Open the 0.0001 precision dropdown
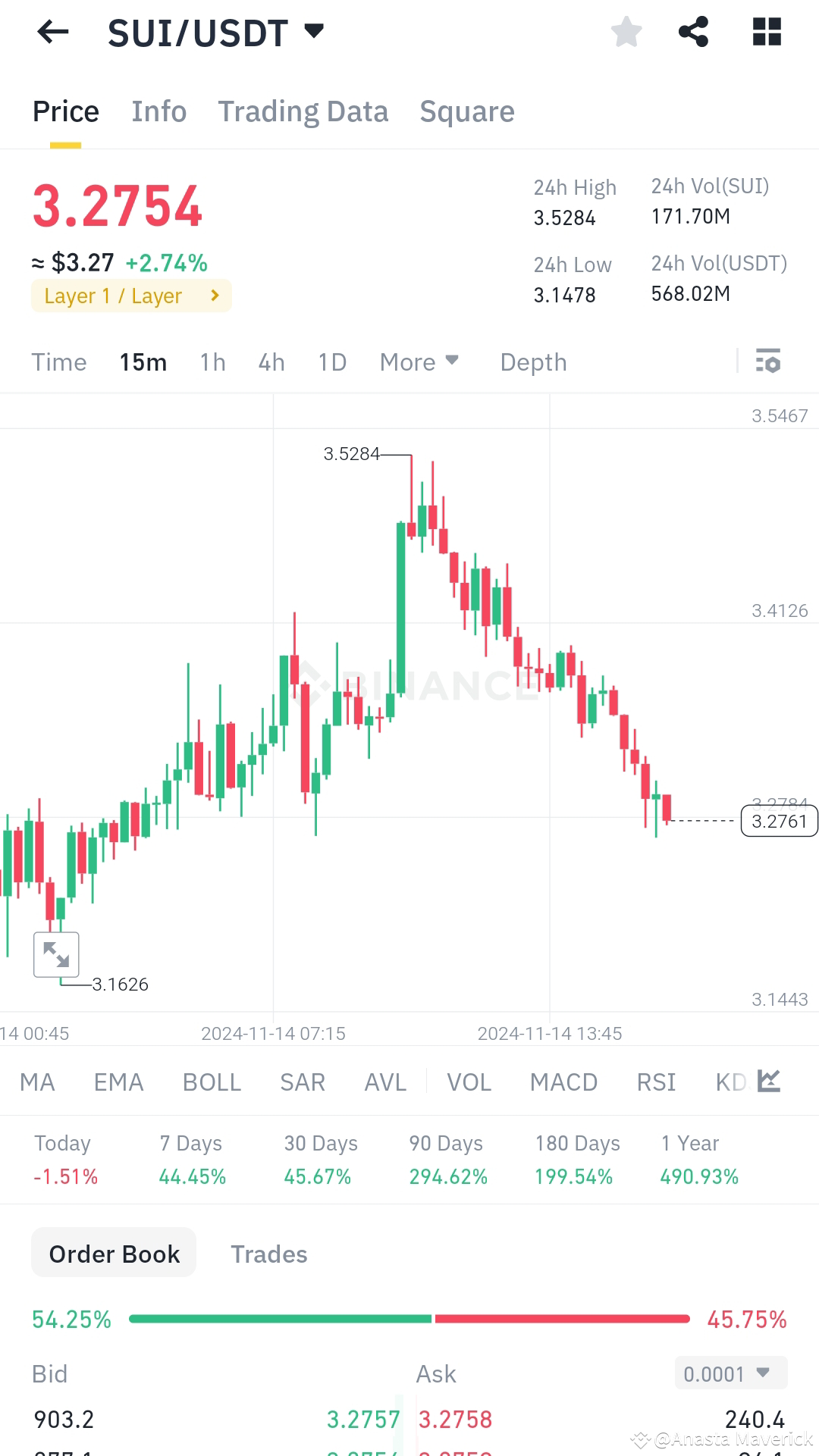 pos(729,1373)
